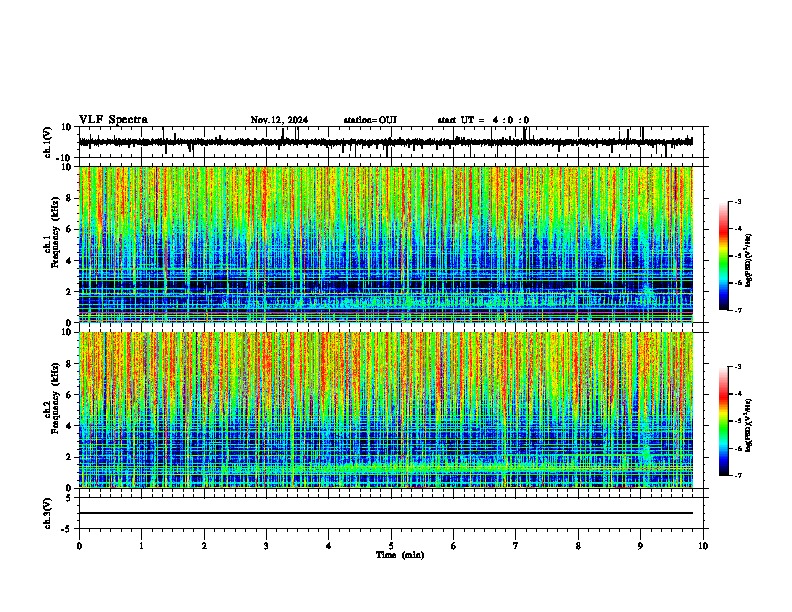The image size is (792, 612).
Task: Click the ch.1 spectrogram plot area
Action: pos(385,244)
